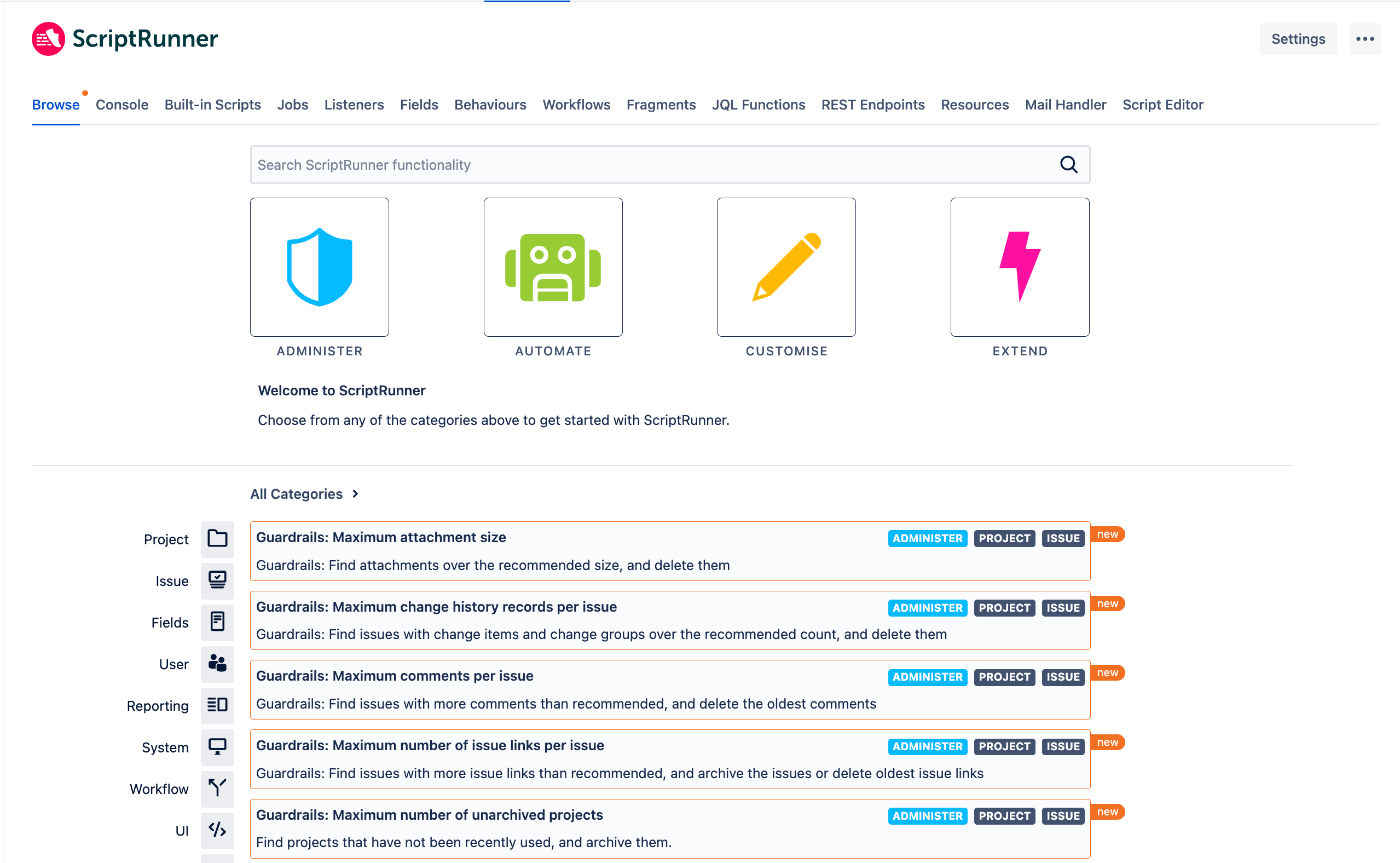This screenshot has height=863, width=1400.
Task: Select the Issue category icon
Action: click(x=217, y=580)
